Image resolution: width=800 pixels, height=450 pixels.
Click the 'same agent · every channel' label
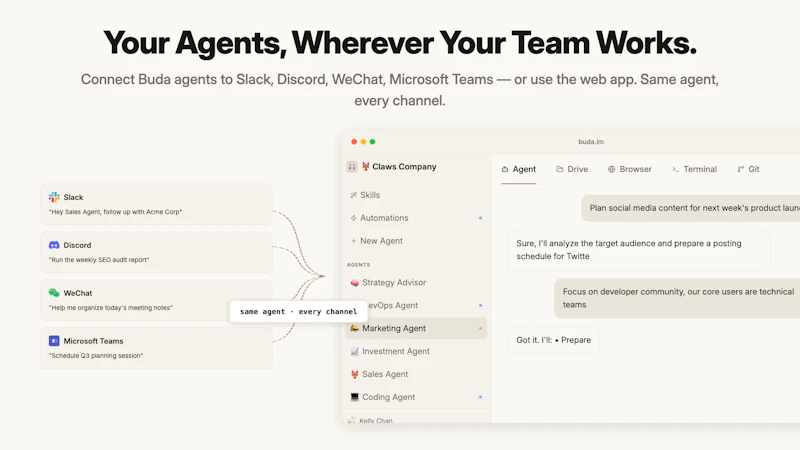[x=298, y=311]
